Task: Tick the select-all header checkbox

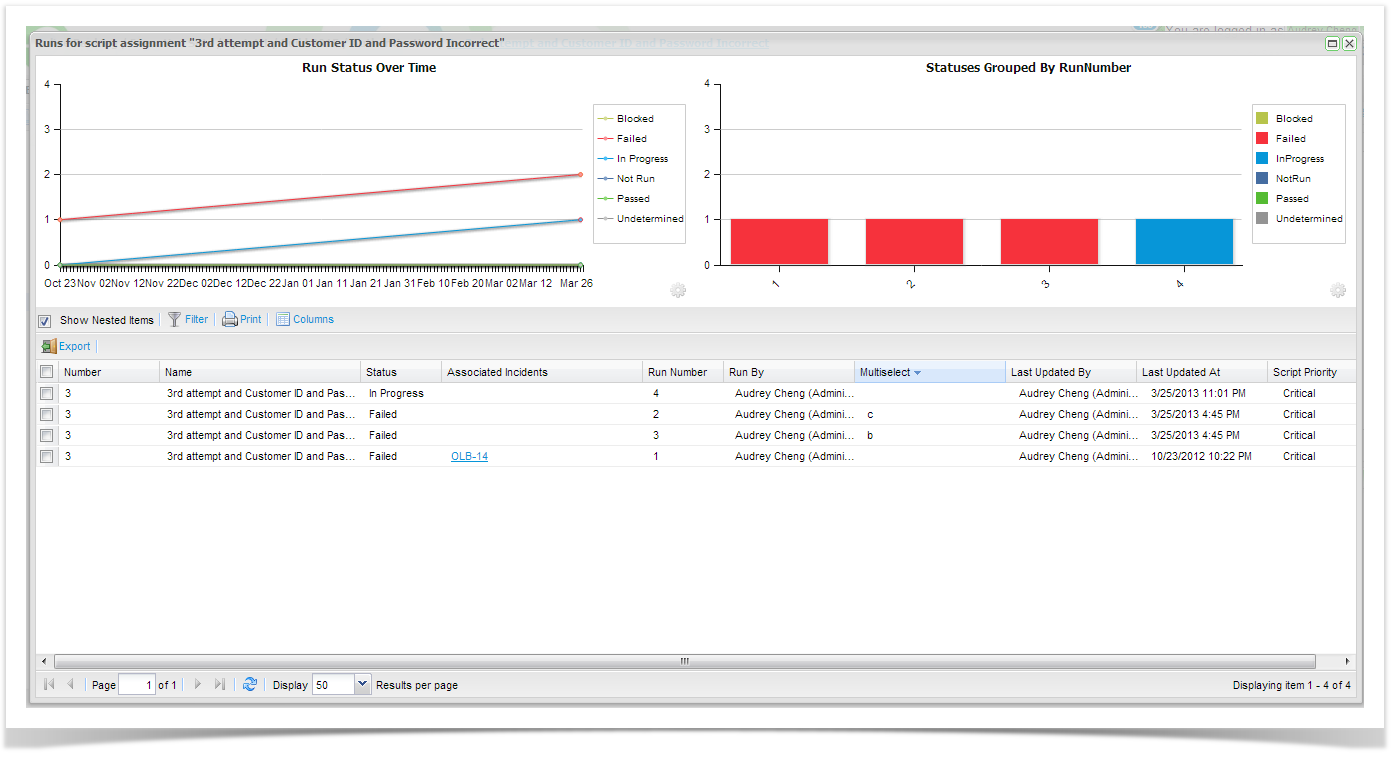Action: pos(46,372)
